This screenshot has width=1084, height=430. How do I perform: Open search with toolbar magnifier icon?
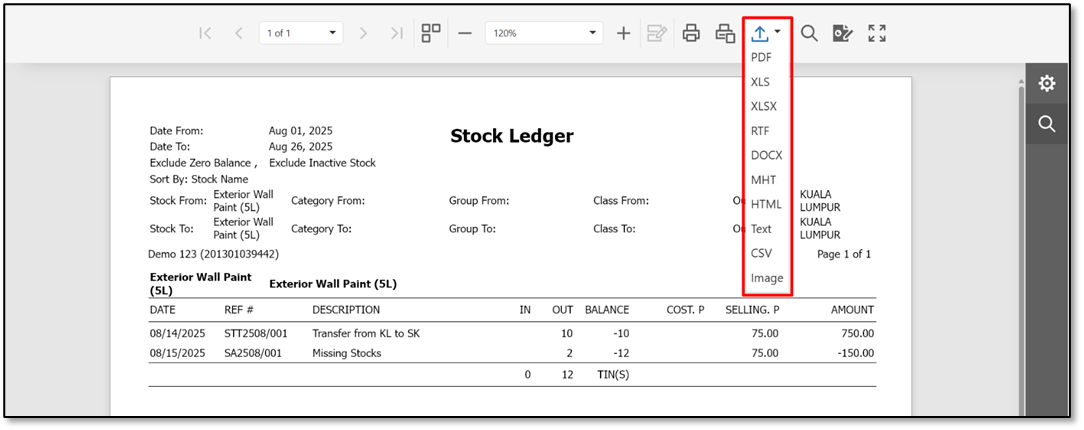click(x=809, y=33)
